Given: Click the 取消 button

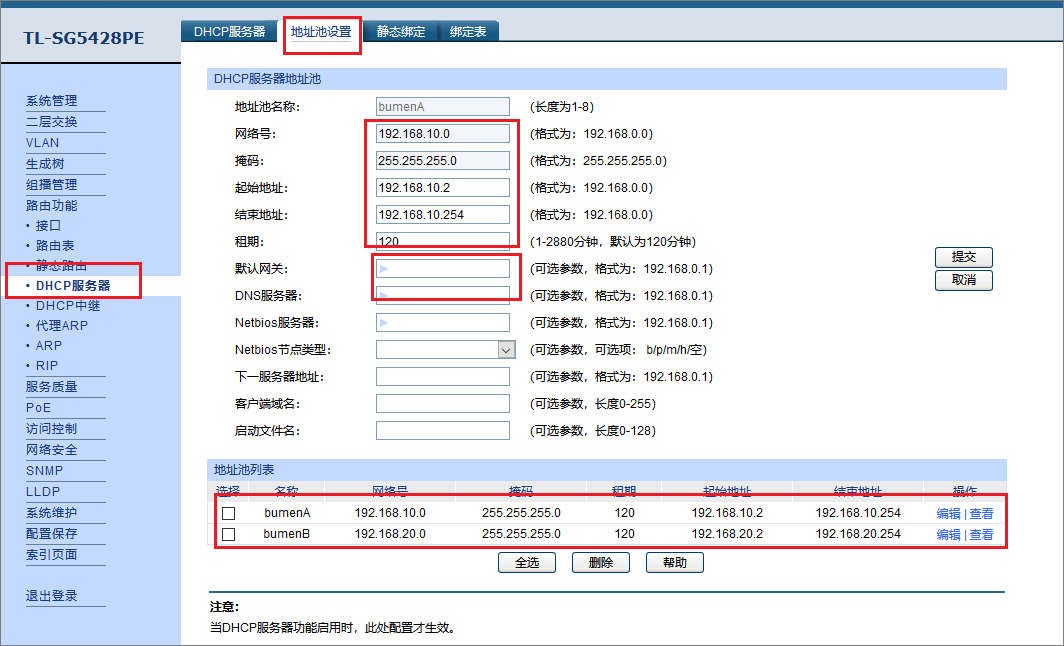Looking at the screenshot, I should [964, 280].
